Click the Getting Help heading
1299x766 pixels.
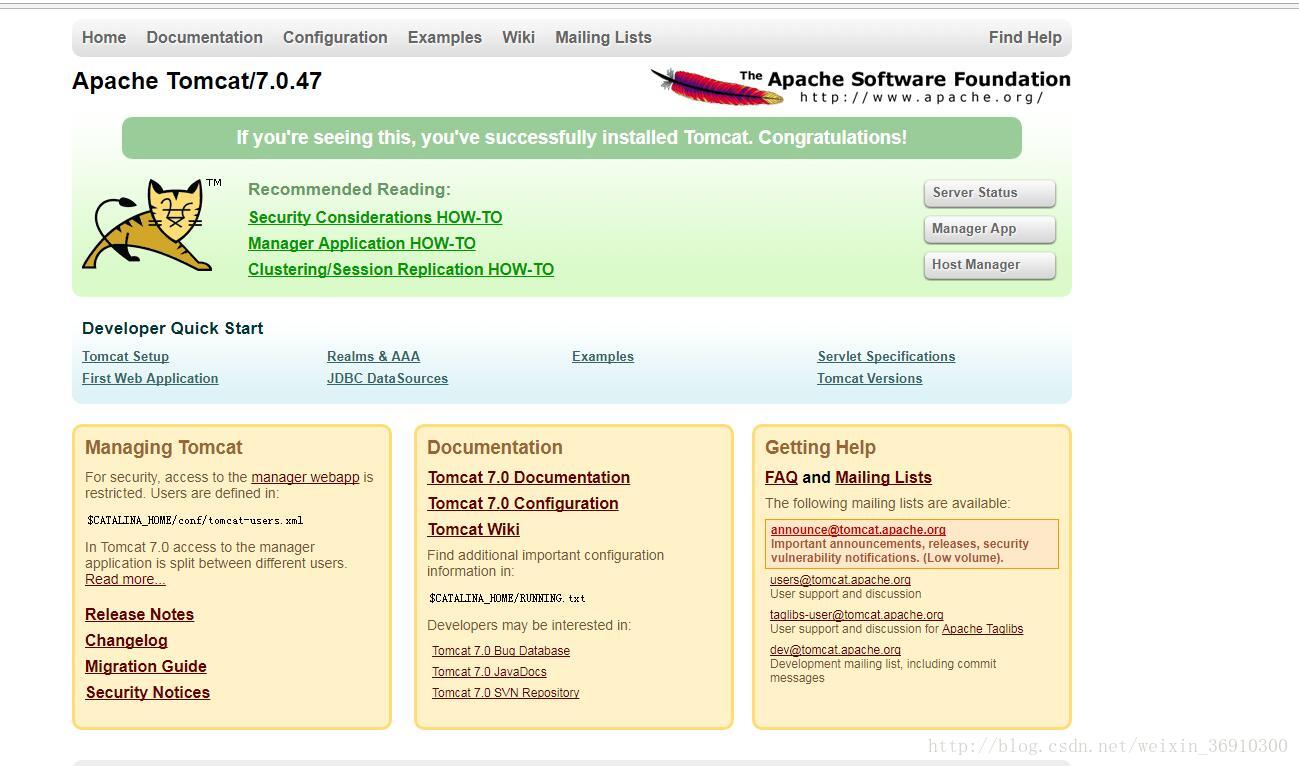[820, 447]
